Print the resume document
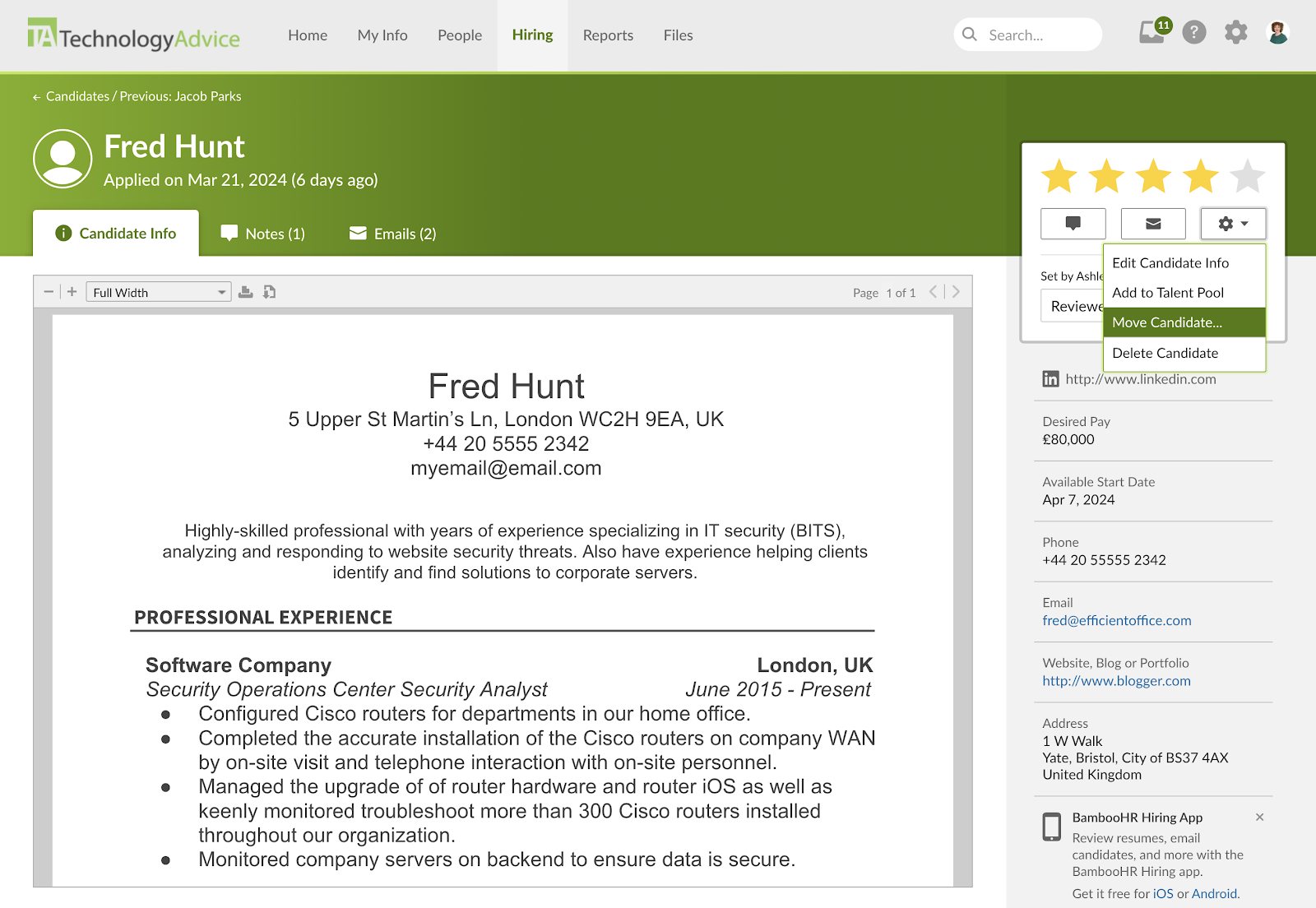1316x908 pixels. tap(245, 292)
